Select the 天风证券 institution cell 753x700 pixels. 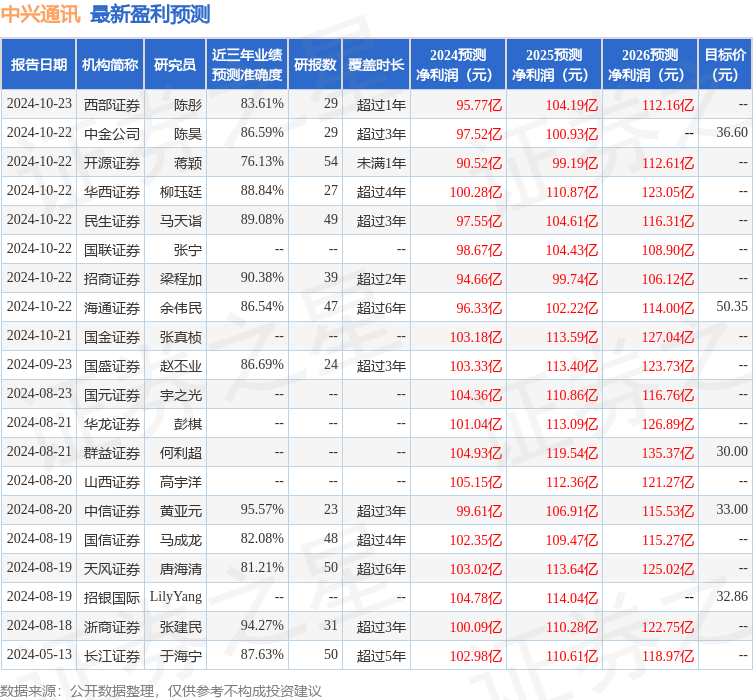pyautogui.click(x=112, y=569)
